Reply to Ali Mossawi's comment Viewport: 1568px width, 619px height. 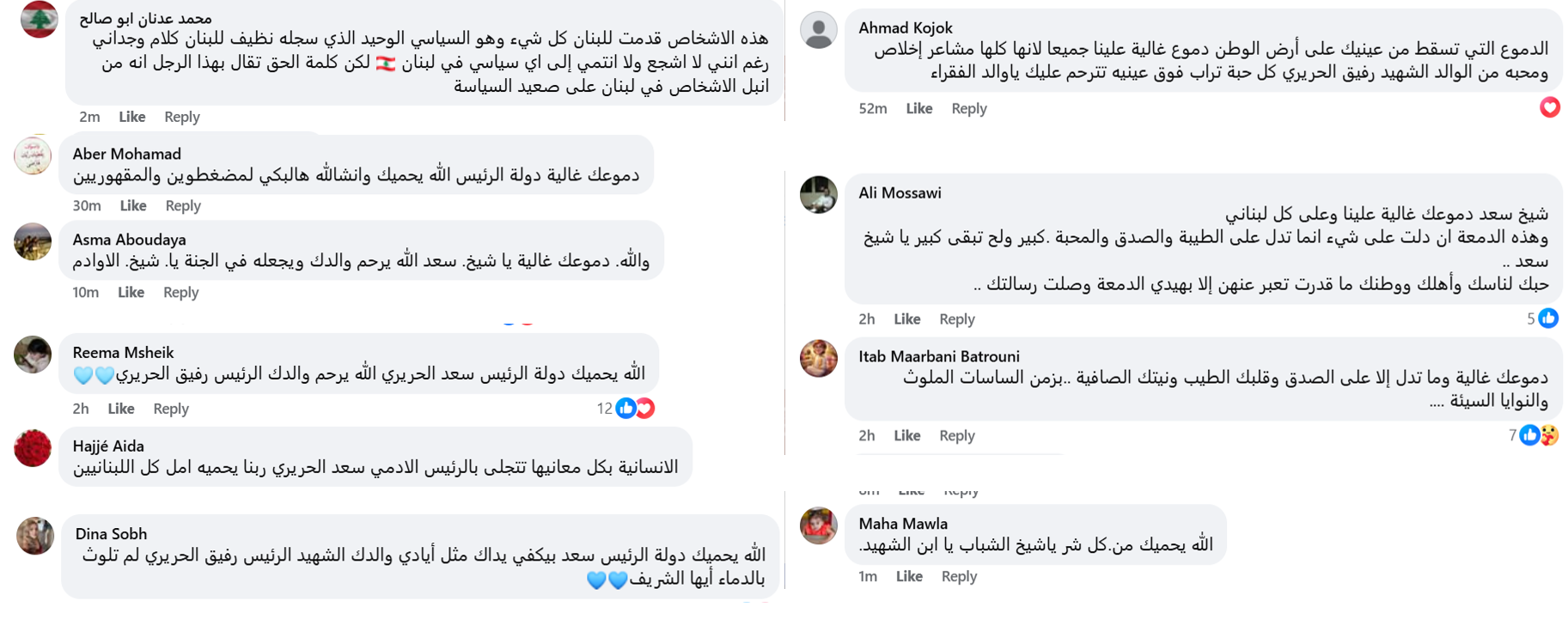pyautogui.click(x=956, y=319)
